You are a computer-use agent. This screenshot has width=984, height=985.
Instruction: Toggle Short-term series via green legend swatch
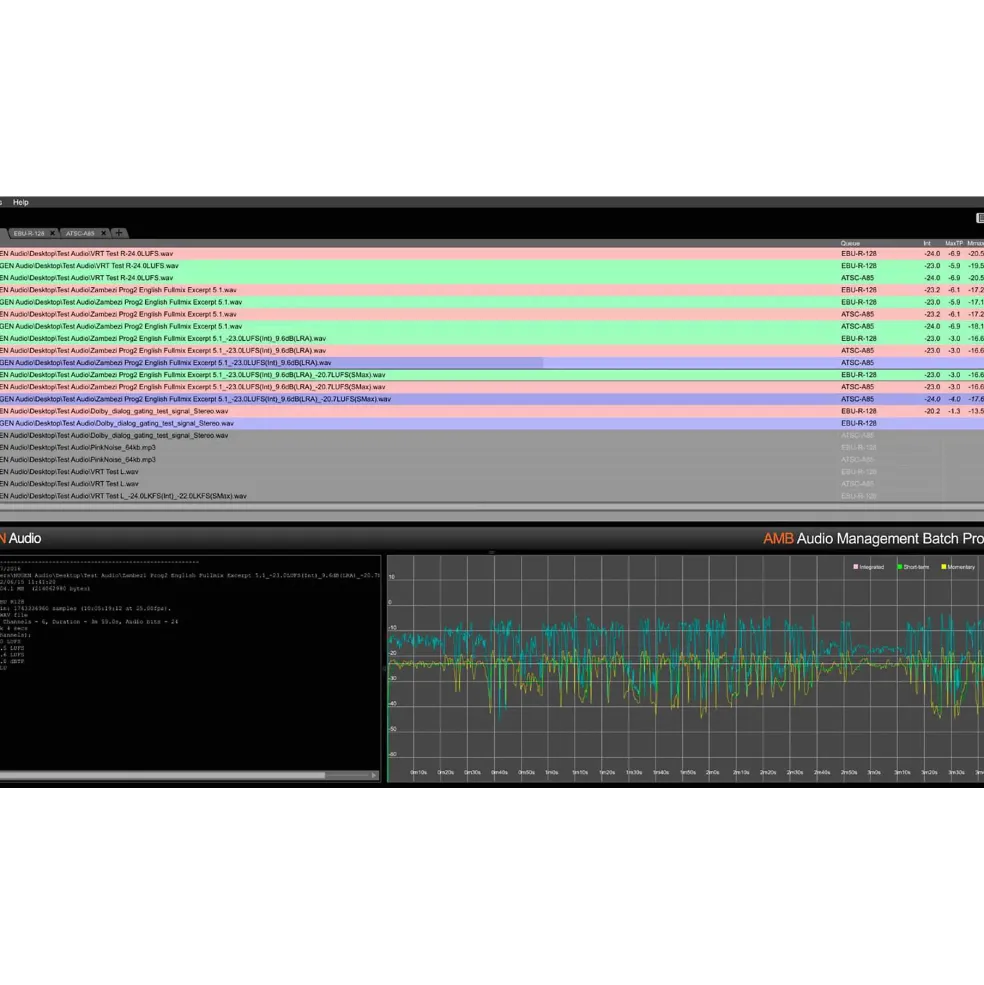tap(900, 567)
